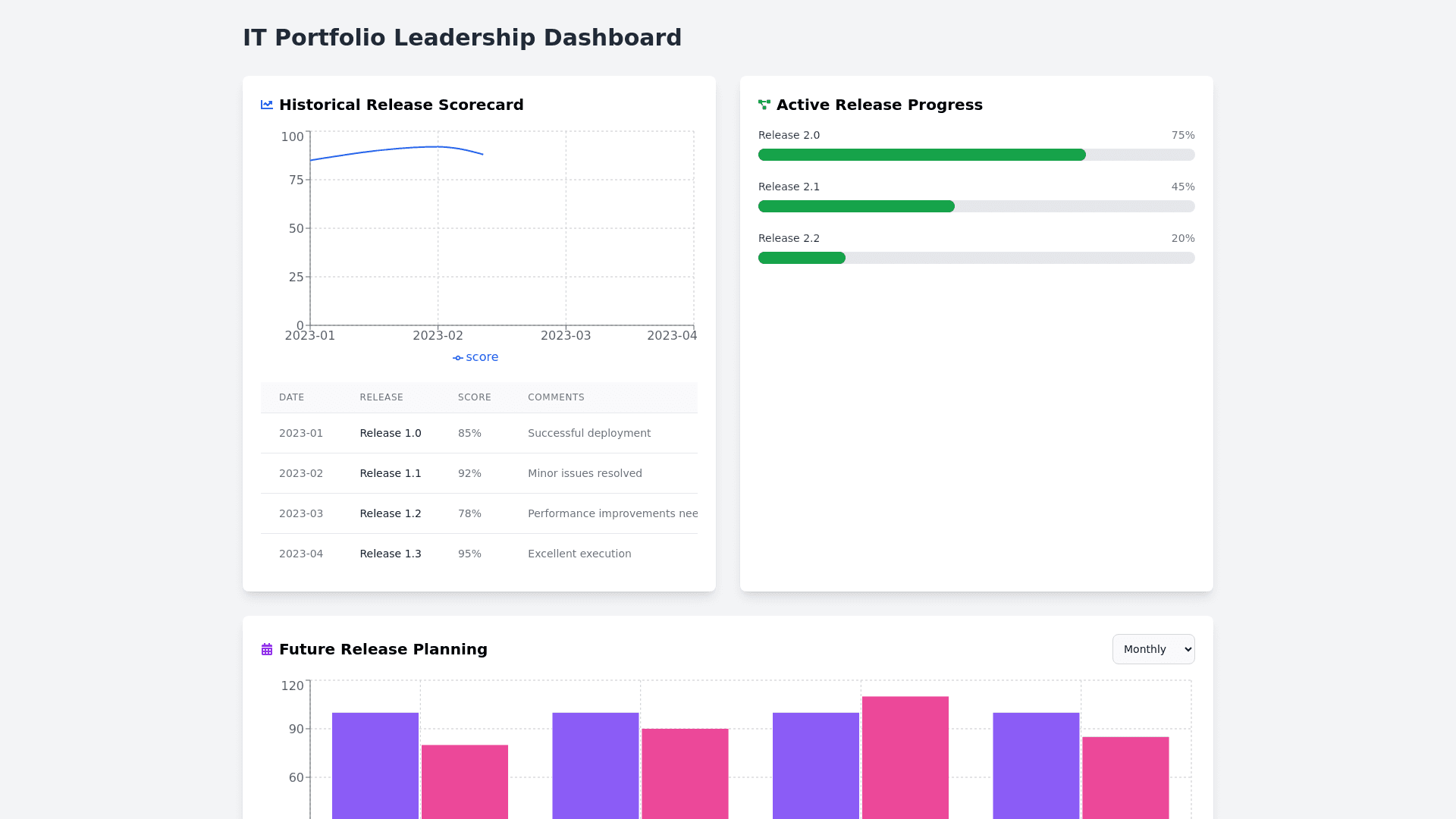Open the Monthly period dropdown
The height and width of the screenshot is (819, 1456).
[1153, 649]
